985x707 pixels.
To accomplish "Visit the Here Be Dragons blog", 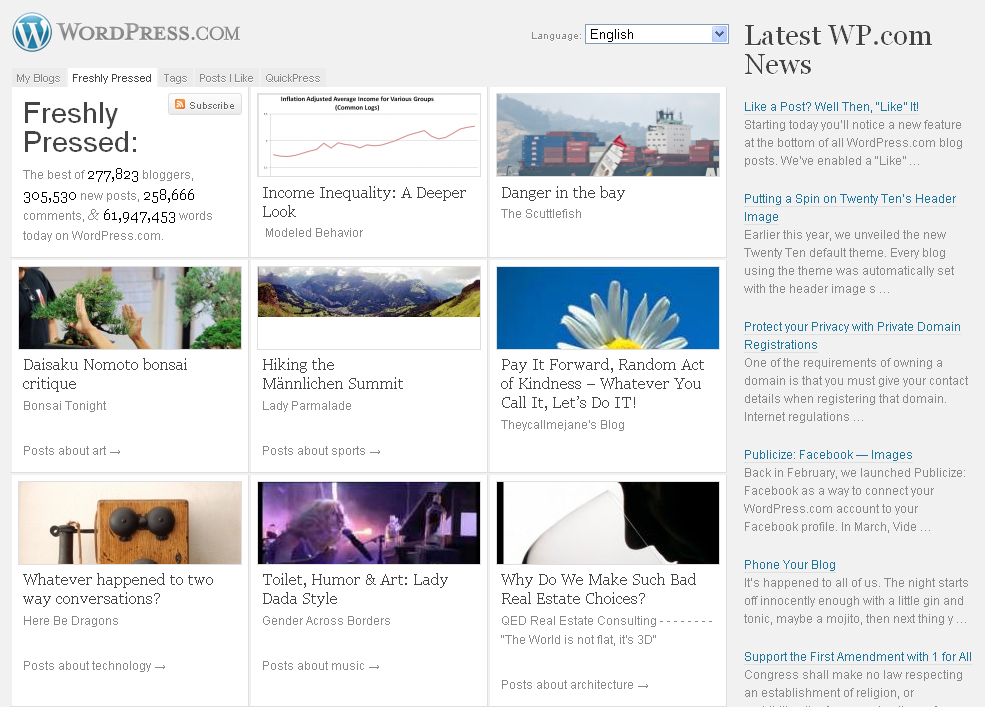I will (70, 621).
